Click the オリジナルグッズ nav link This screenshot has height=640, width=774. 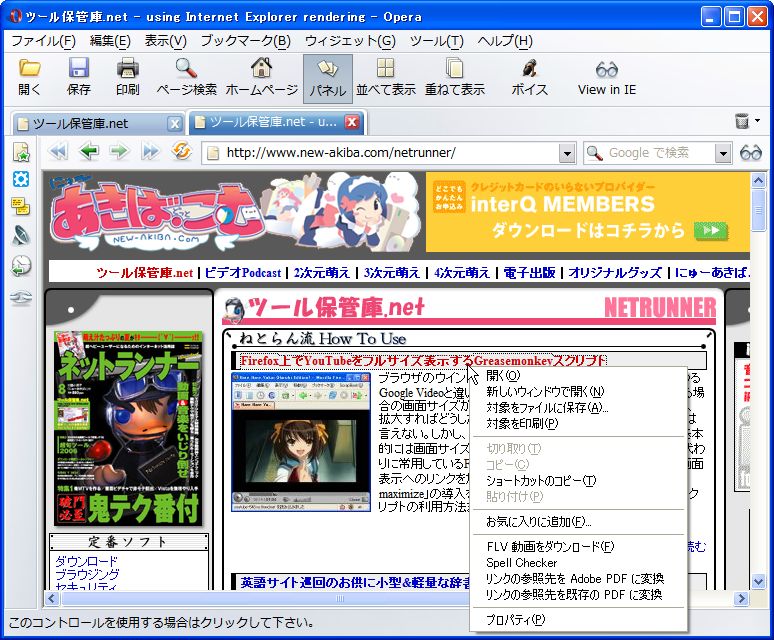[615, 272]
